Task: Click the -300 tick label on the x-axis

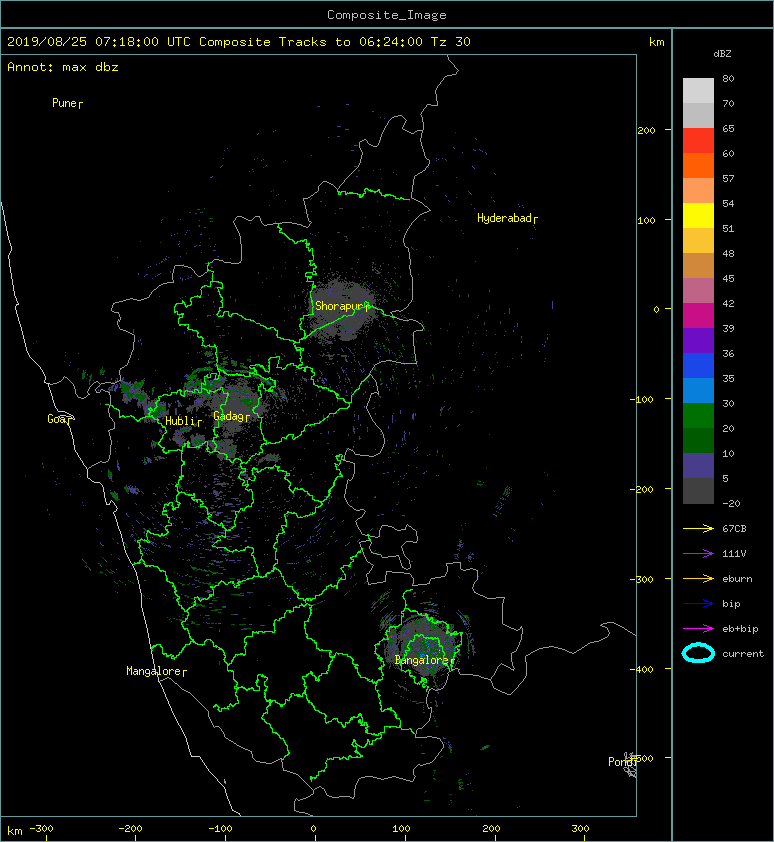Action: pyautogui.click(x=41, y=829)
